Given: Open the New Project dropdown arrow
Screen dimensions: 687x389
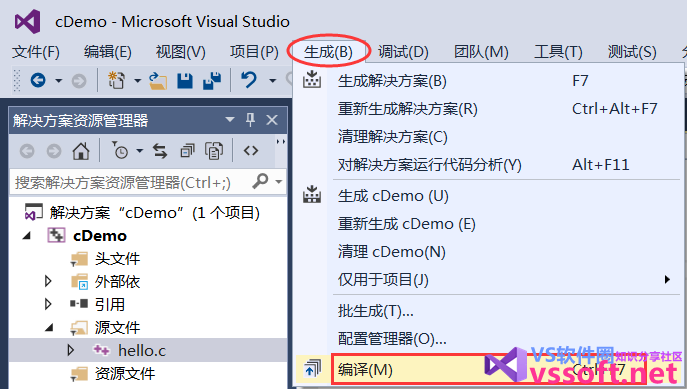Looking at the screenshot, I should [x=137, y=81].
